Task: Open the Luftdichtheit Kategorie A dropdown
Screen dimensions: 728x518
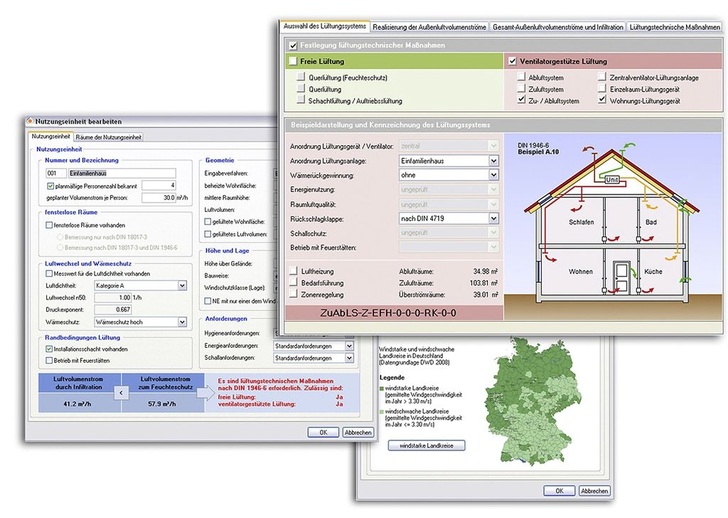Action: 182,285
